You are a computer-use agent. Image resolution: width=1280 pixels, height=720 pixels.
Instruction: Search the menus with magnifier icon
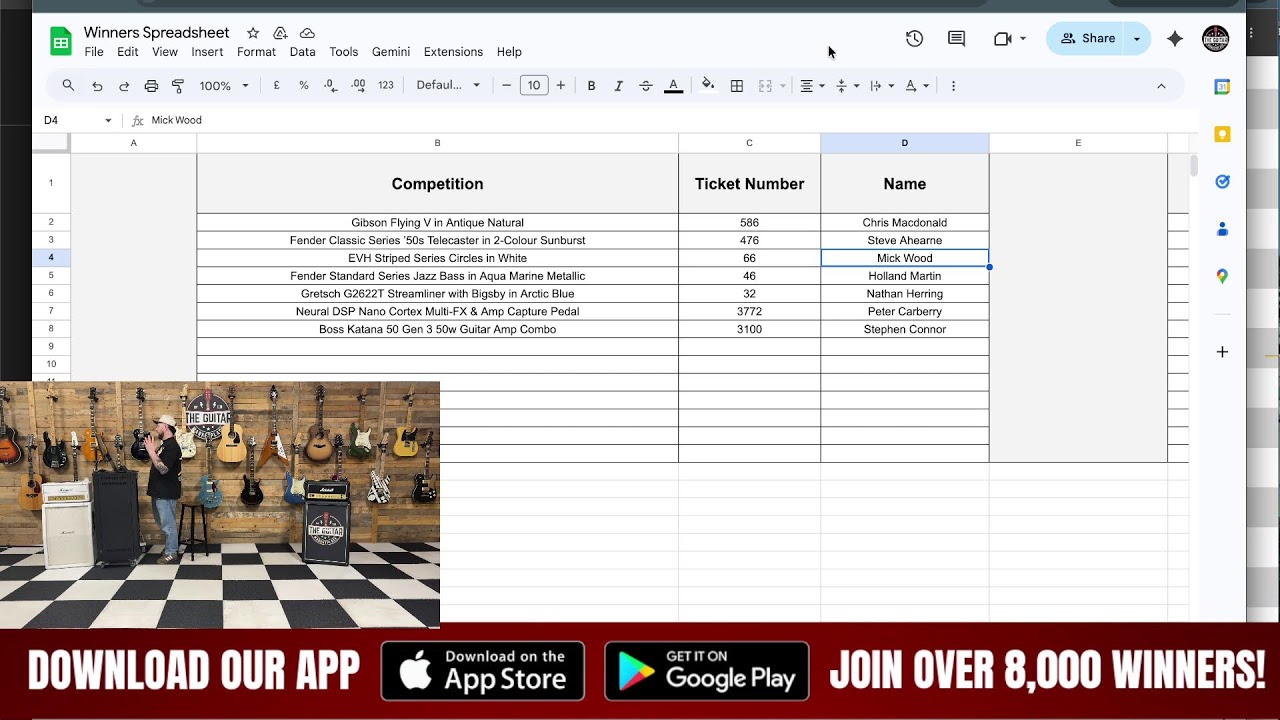pyautogui.click(x=68, y=86)
